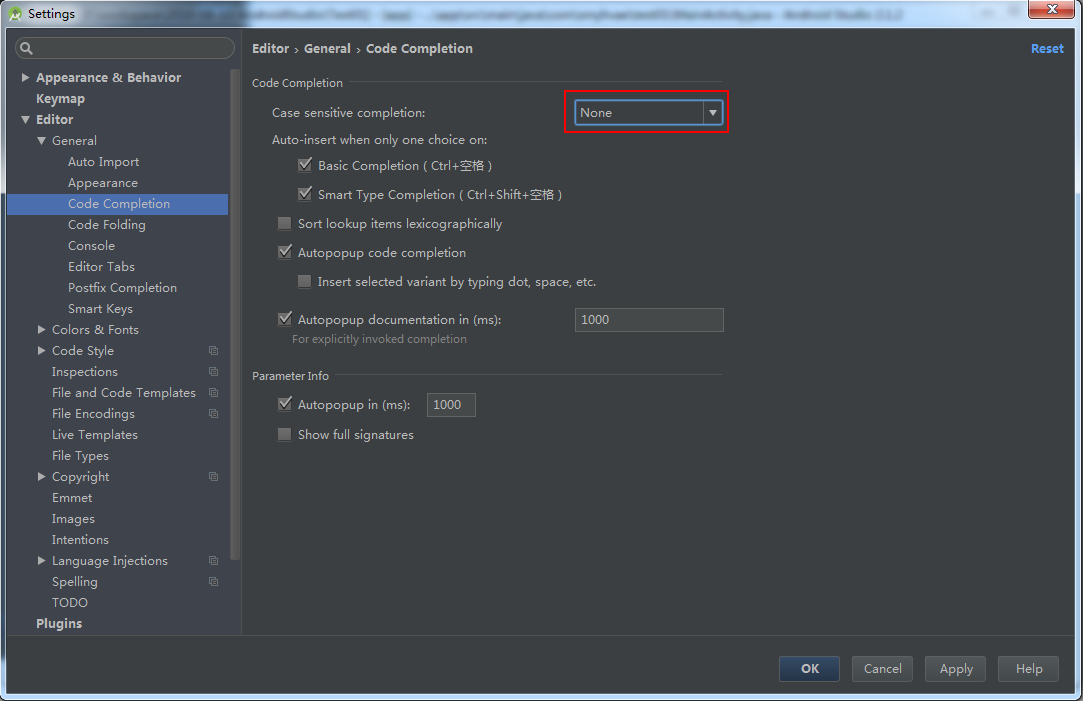Click Parameter Info autopopup delay field
The image size is (1083, 701).
click(x=451, y=405)
